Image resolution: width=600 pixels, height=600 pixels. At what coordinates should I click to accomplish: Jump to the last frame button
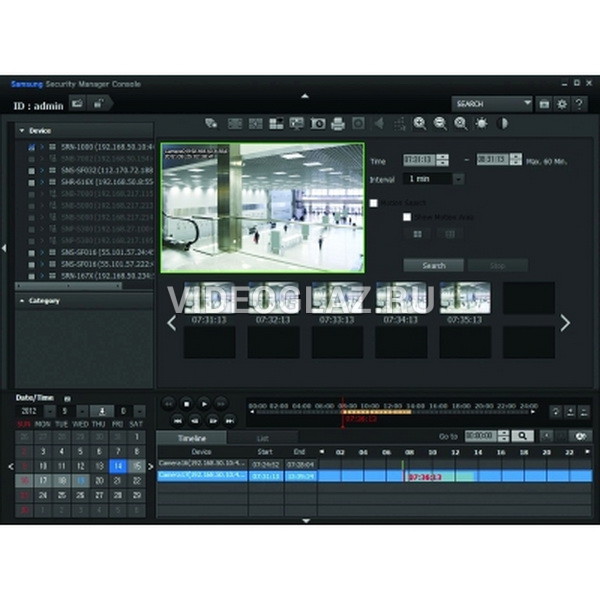coord(230,421)
